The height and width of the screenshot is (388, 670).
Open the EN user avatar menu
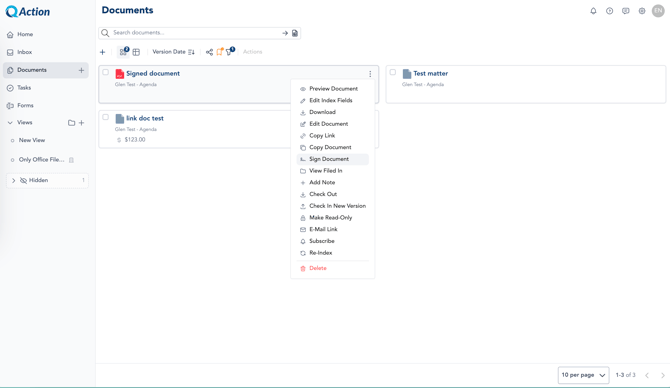click(x=658, y=11)
